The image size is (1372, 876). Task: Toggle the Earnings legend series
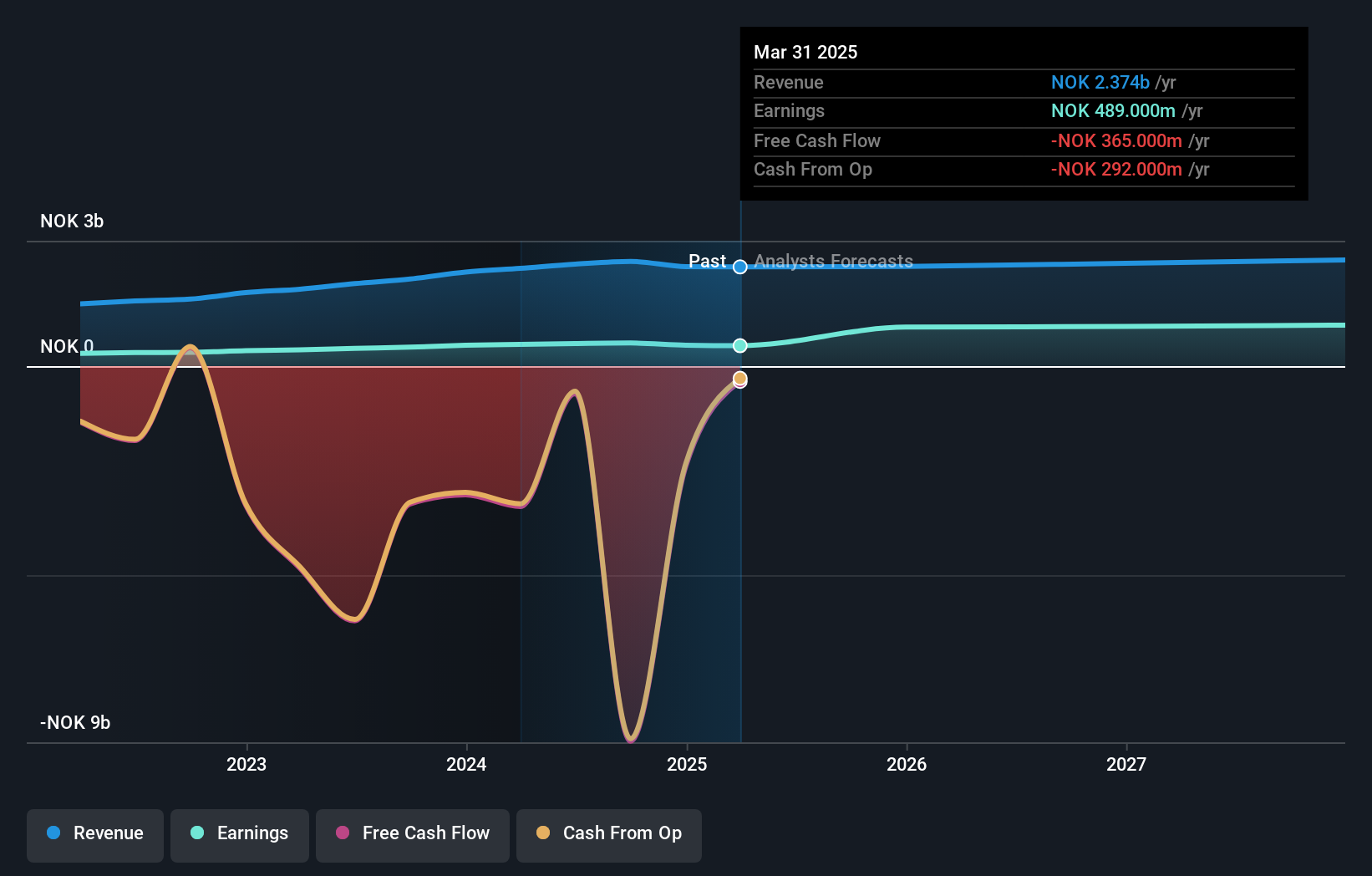240,835
